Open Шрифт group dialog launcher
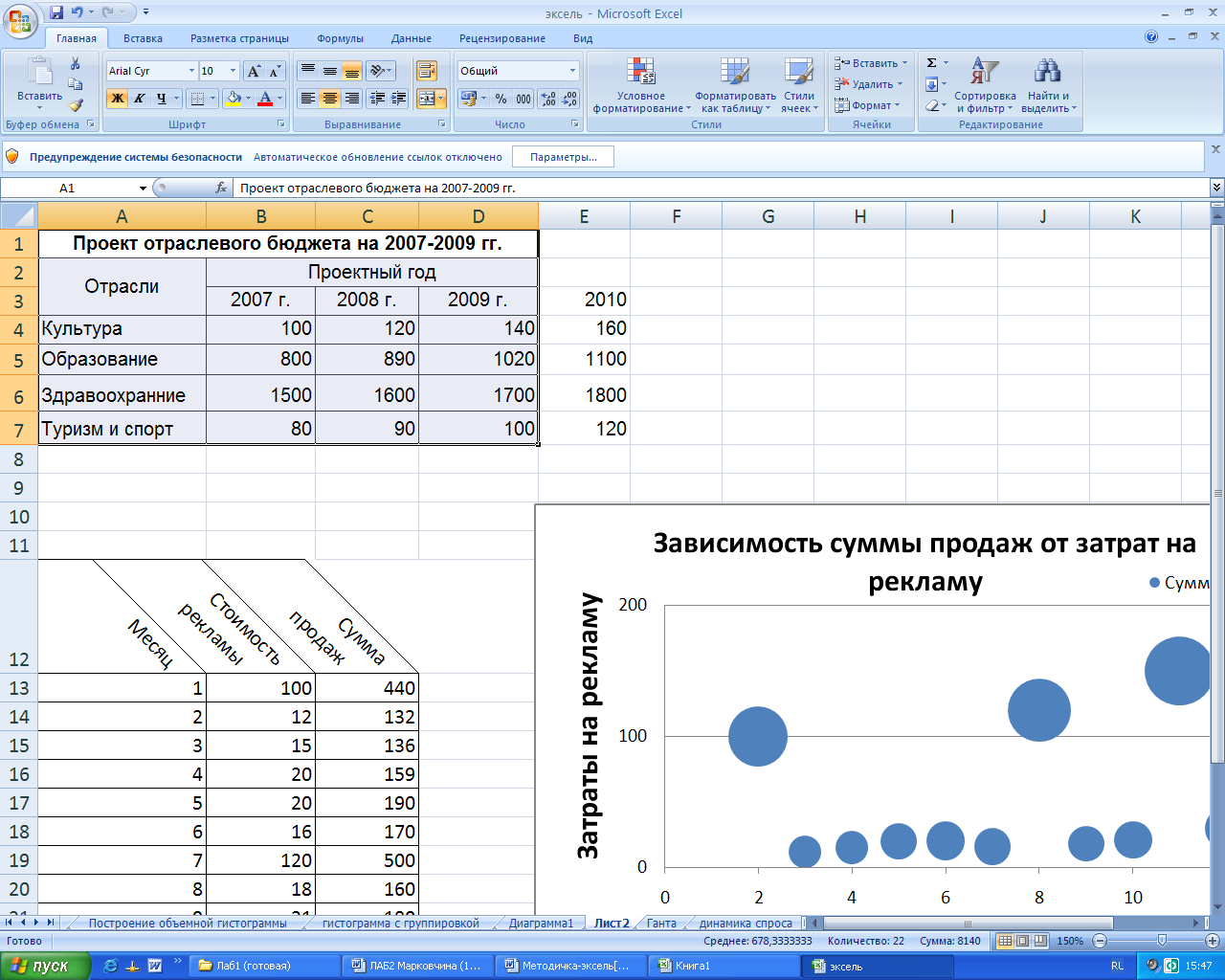The width and height of the screenshot is (1225, 980). [x=281, y=124]
